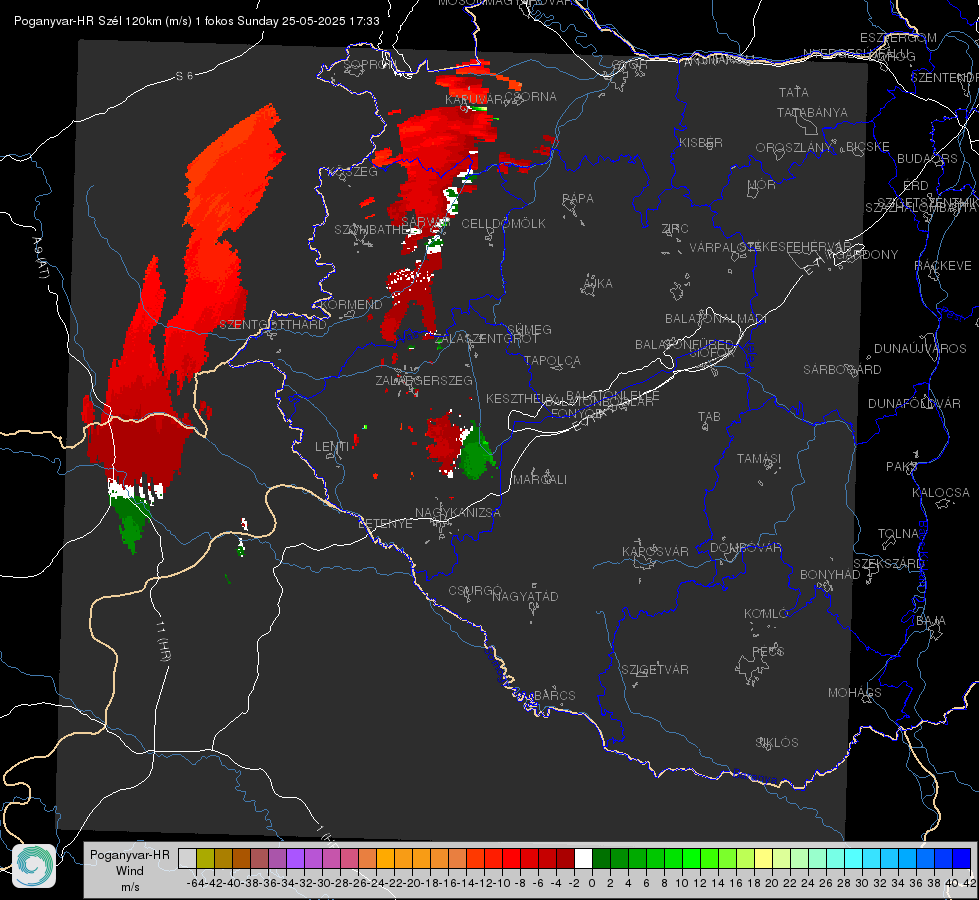Image resolution: width=979 pixels, height=900 pixels.
Task: Click the LETENYE city label
Action: pyautogui.click(x=385, y=523)
